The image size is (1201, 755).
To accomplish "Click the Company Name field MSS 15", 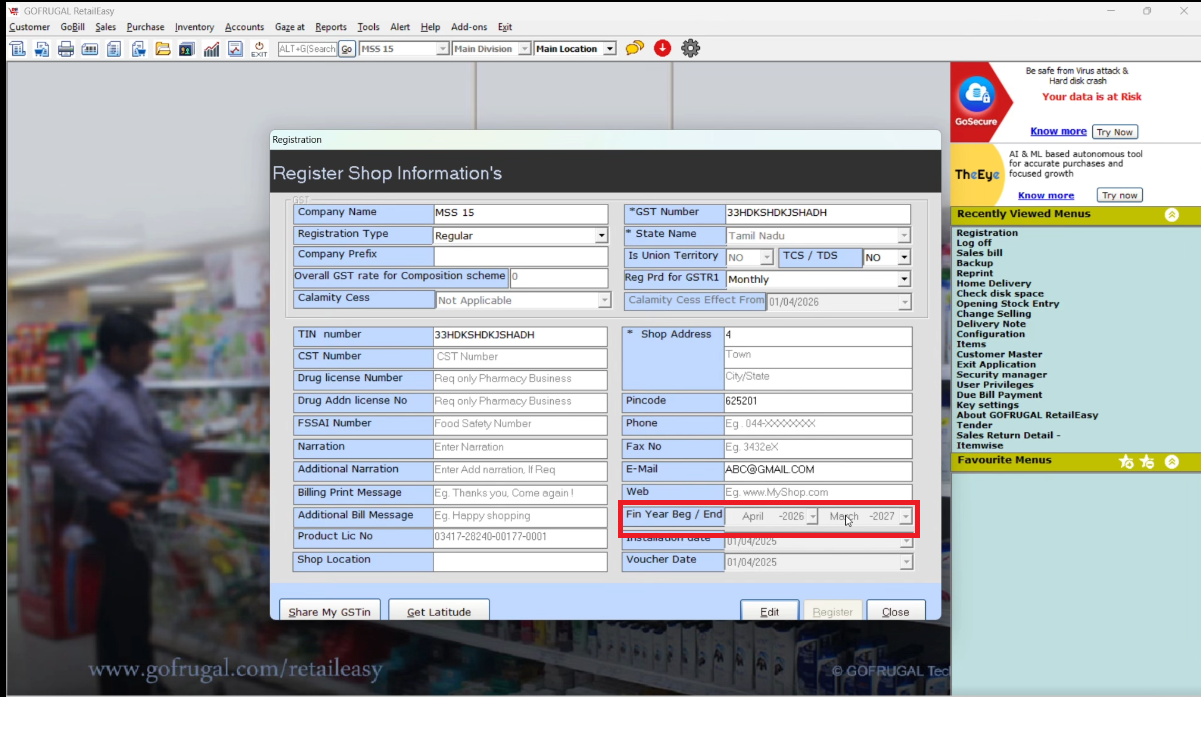I will coord(520,214).
